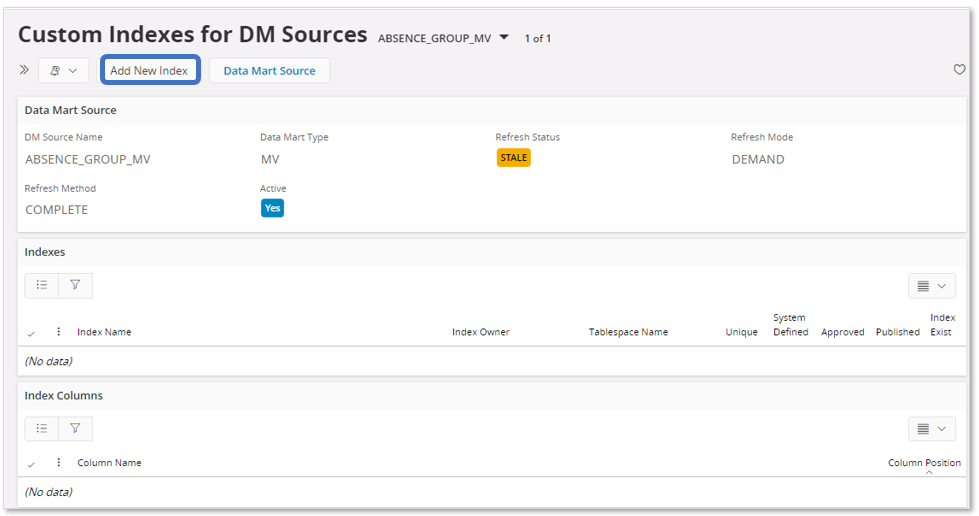Sort by the Index Name column header
The width and height of the screenshot is (979, 516).
104,332
